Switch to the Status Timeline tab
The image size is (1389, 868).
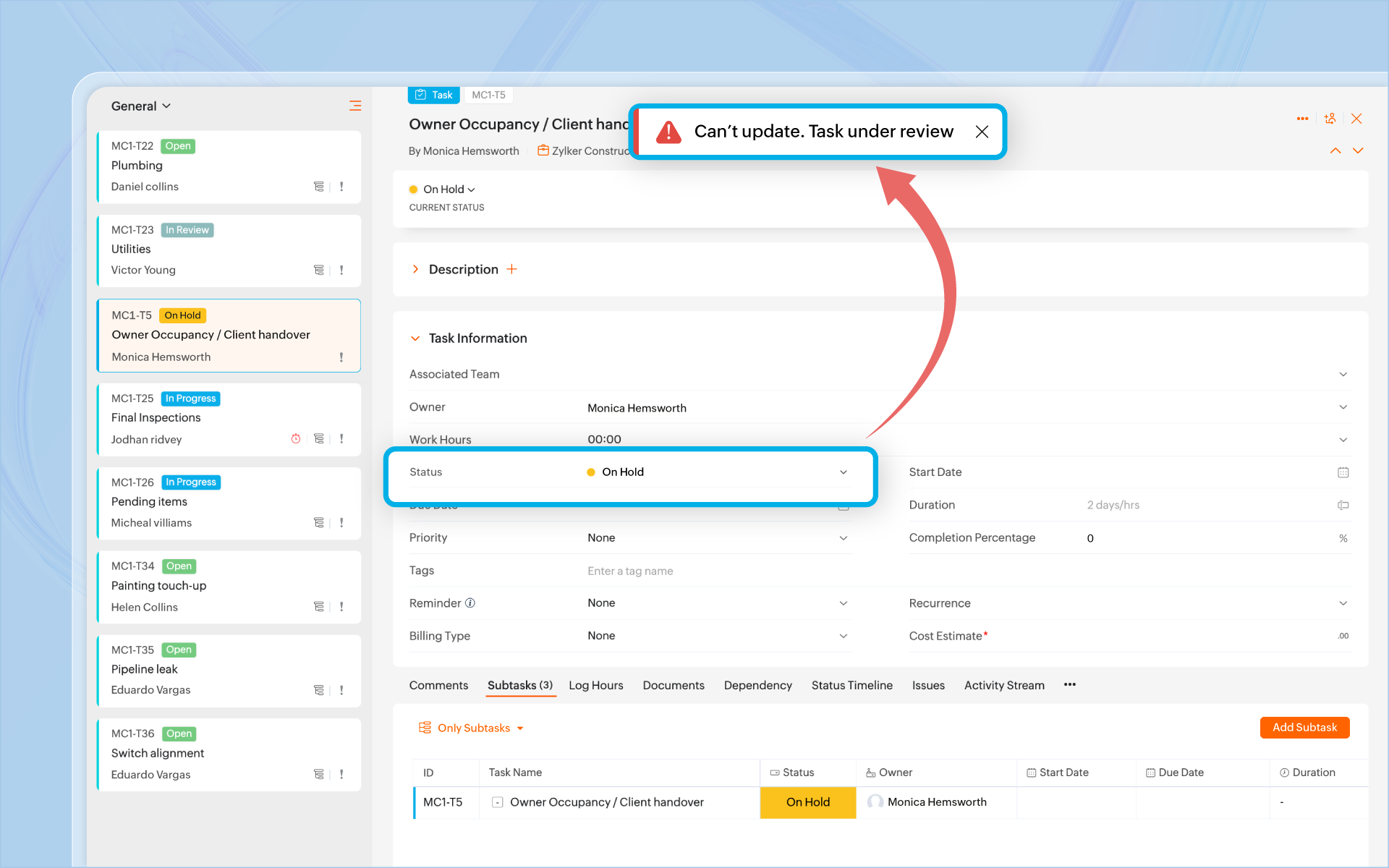click(851, 685)
